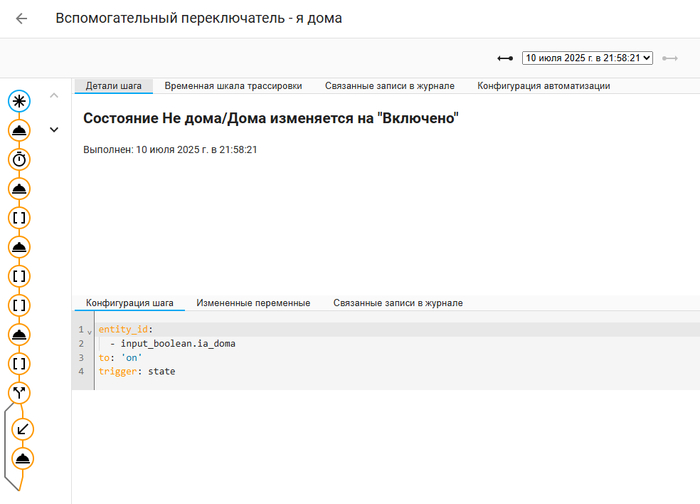The height and width of the screenshot is (504, 700).
Task: Go back using the top-left arrow
Action: (x=22, y=19)
